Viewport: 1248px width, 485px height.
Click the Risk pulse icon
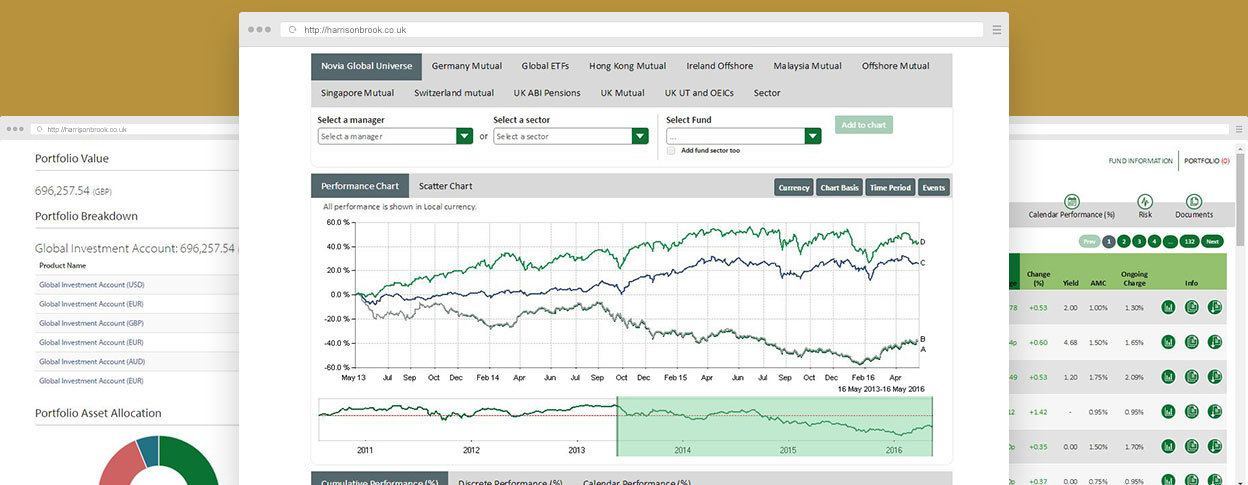coord(1145,201)
